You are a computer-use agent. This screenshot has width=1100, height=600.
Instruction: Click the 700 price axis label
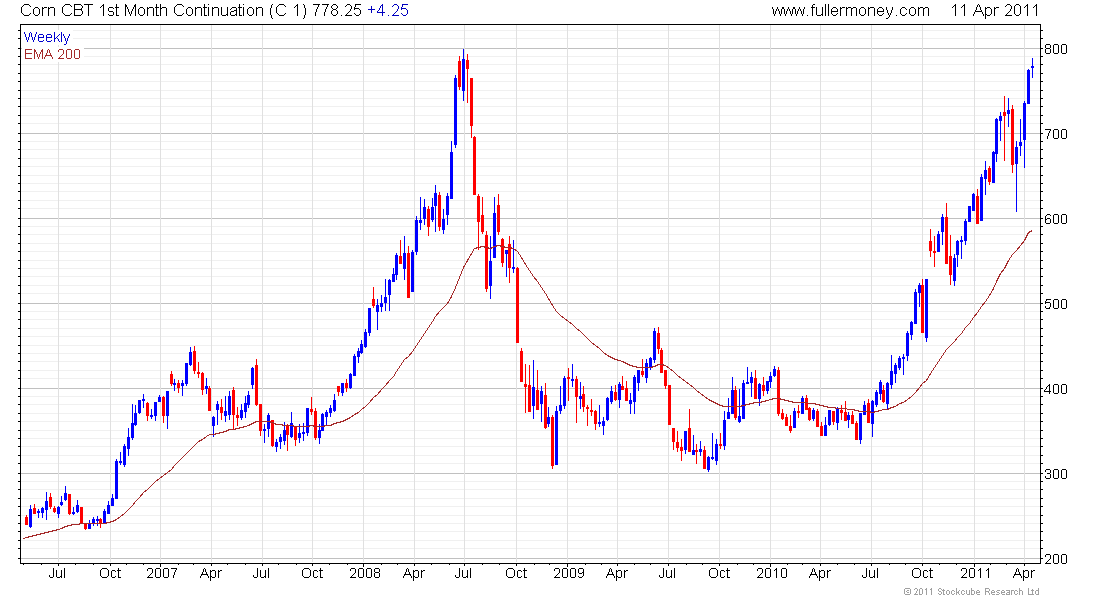click(1056, 134)
